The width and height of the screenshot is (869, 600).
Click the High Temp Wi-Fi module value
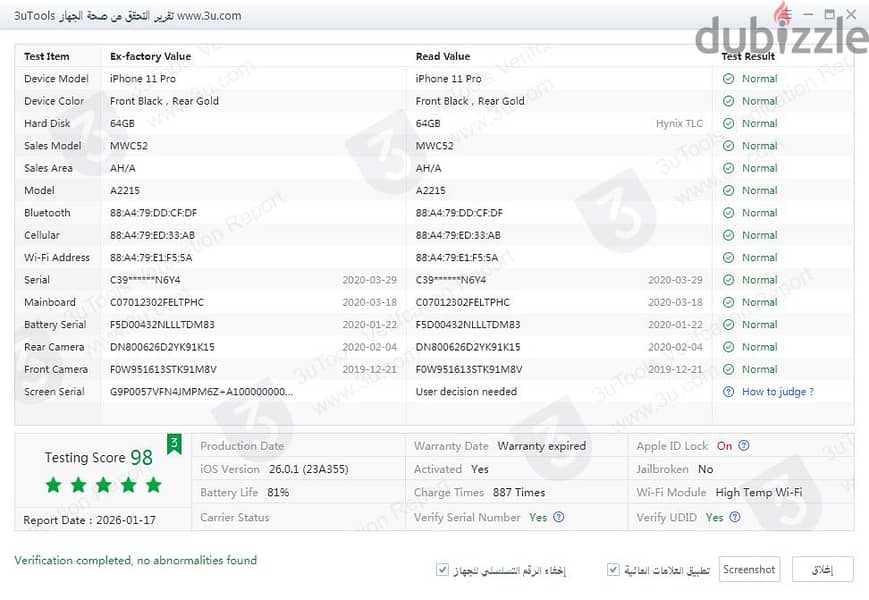click(x=759, y=493)
